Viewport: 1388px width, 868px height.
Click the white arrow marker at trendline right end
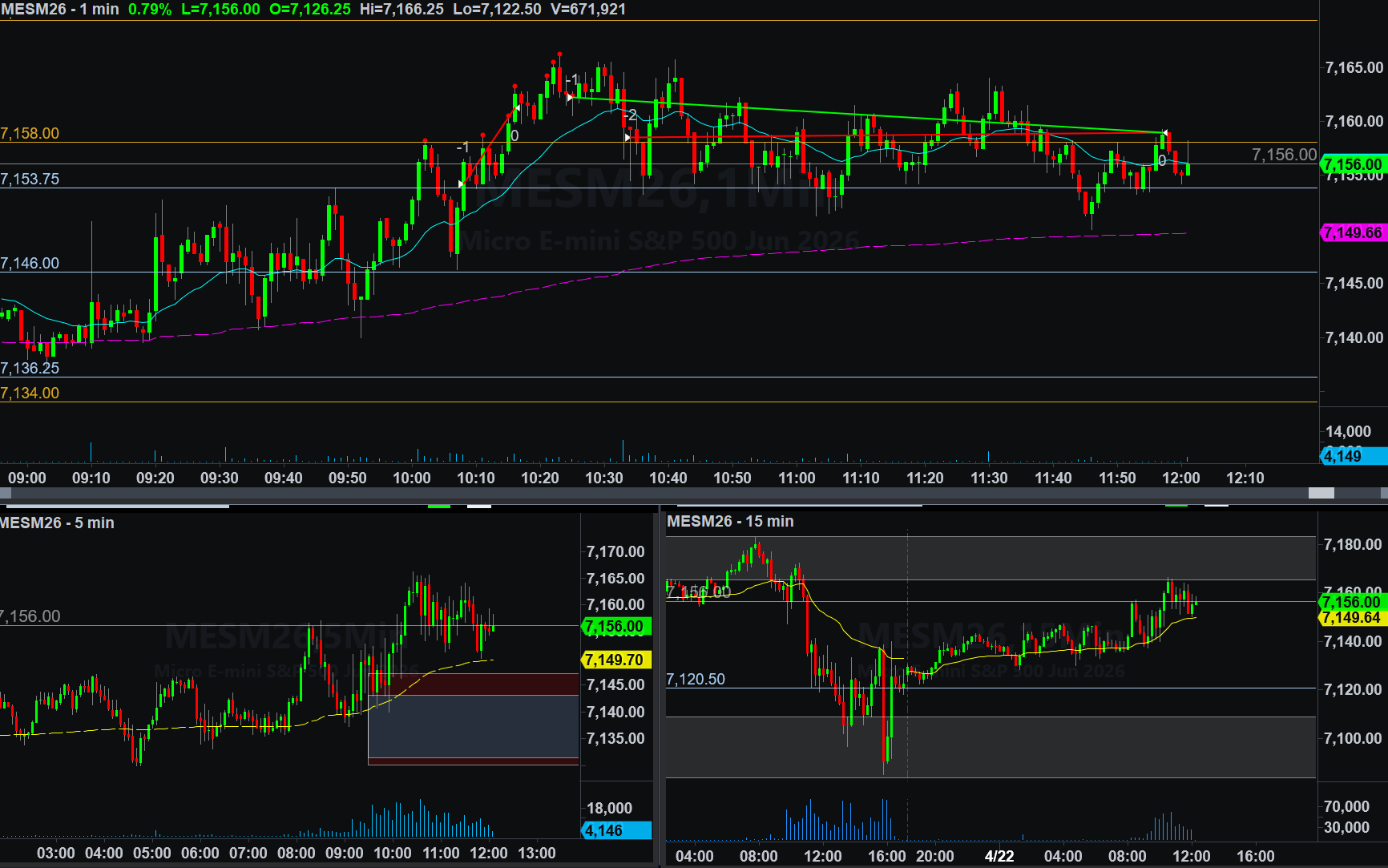click(x=1164, y=132)
